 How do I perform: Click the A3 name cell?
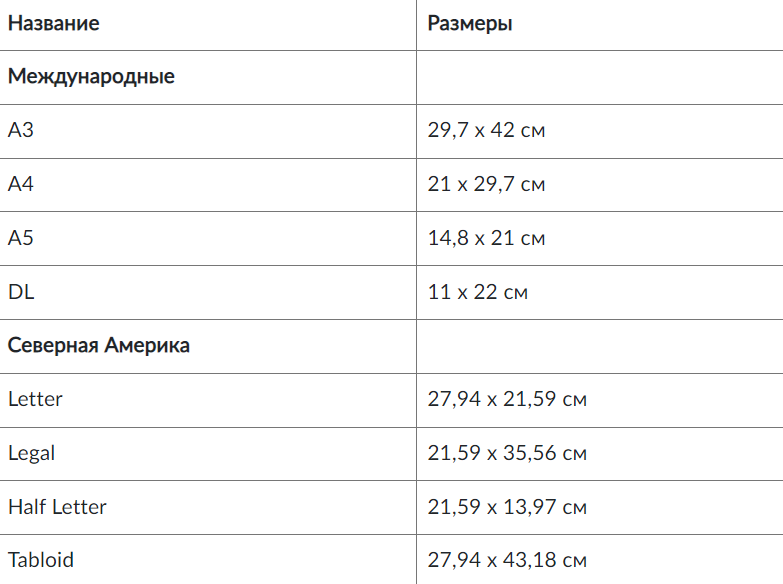(x=21, y=131)
